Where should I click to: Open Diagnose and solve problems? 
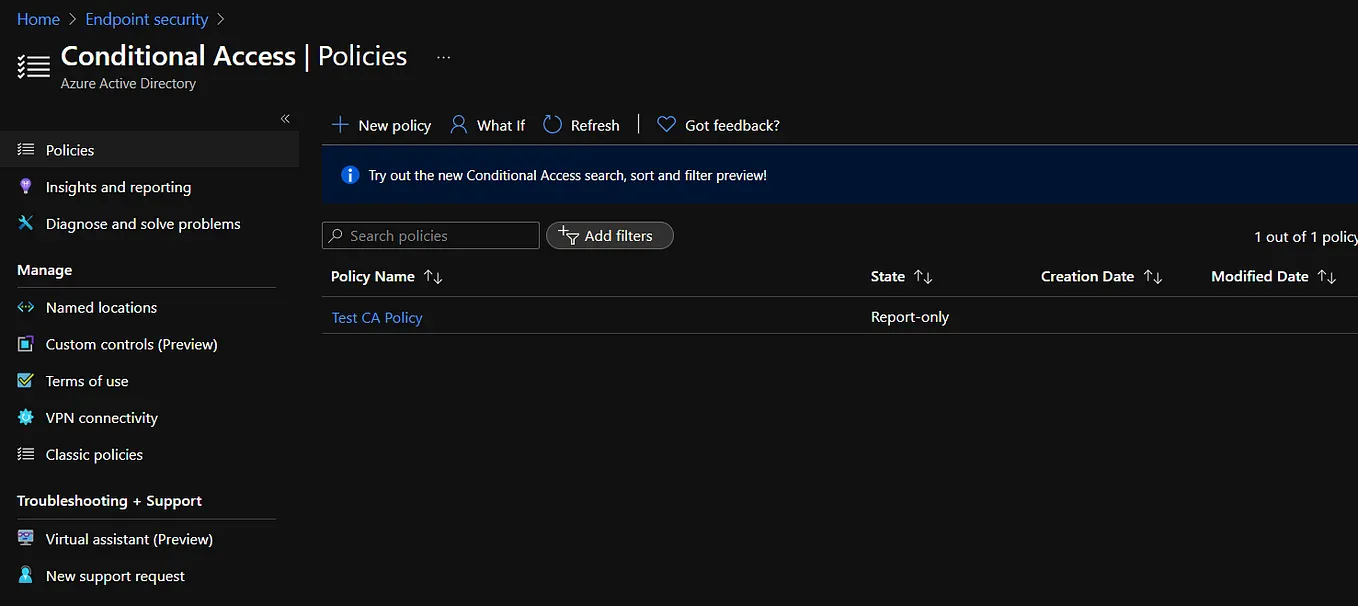click(x=143, y=223)
